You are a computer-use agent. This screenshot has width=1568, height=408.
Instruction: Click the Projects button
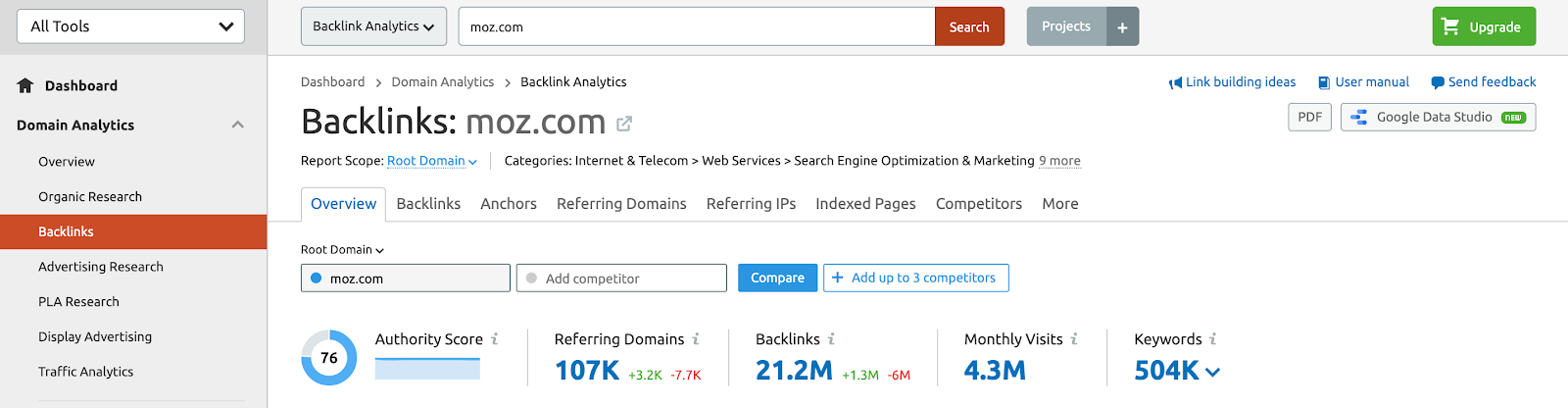pyautogui.click(x=1066, y=26)
